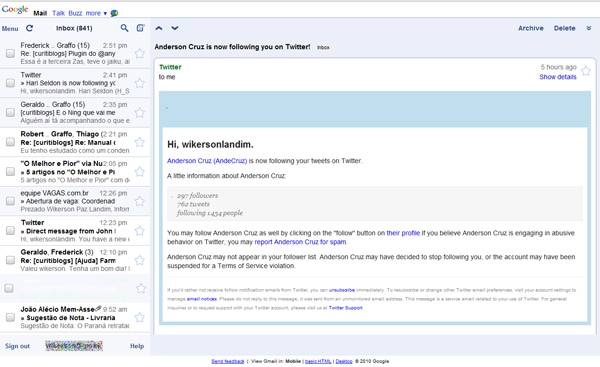Select checkbox for equipe VAGAS.com.br email
The image size is (600, 367).
pyautogui.click(x=10, y=201)
